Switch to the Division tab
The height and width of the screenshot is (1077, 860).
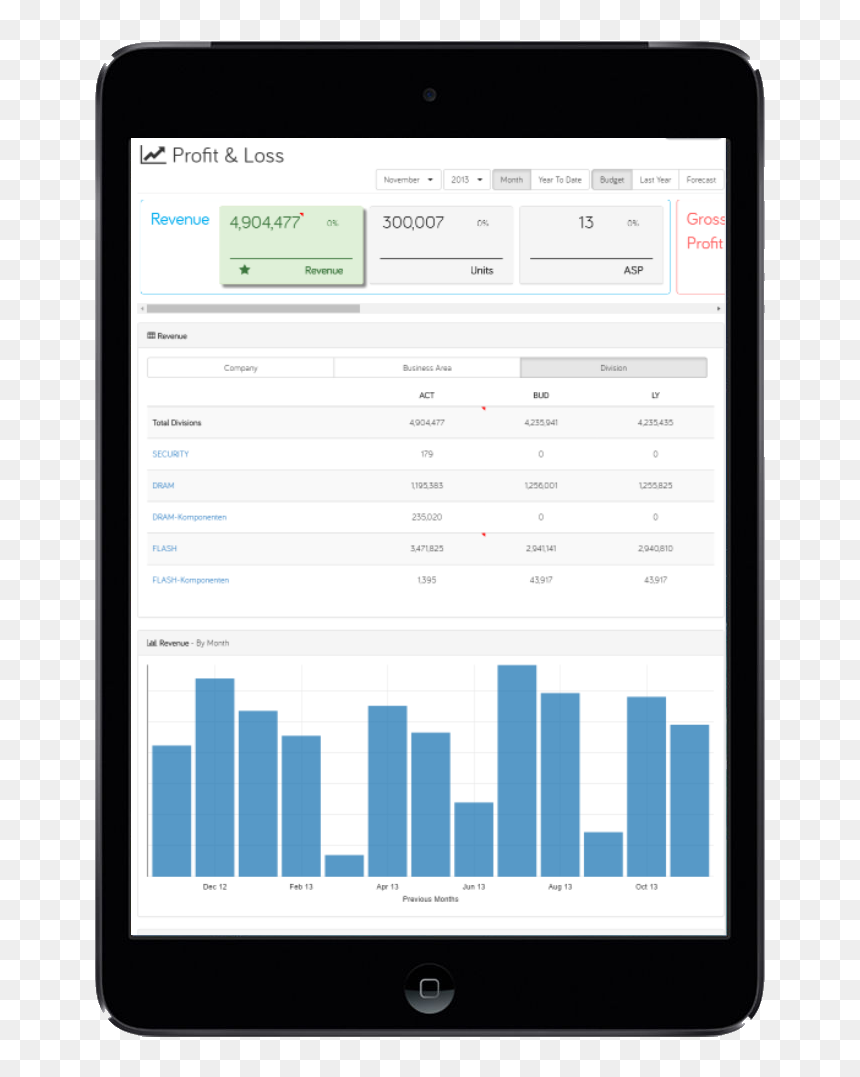click(613, 367)
